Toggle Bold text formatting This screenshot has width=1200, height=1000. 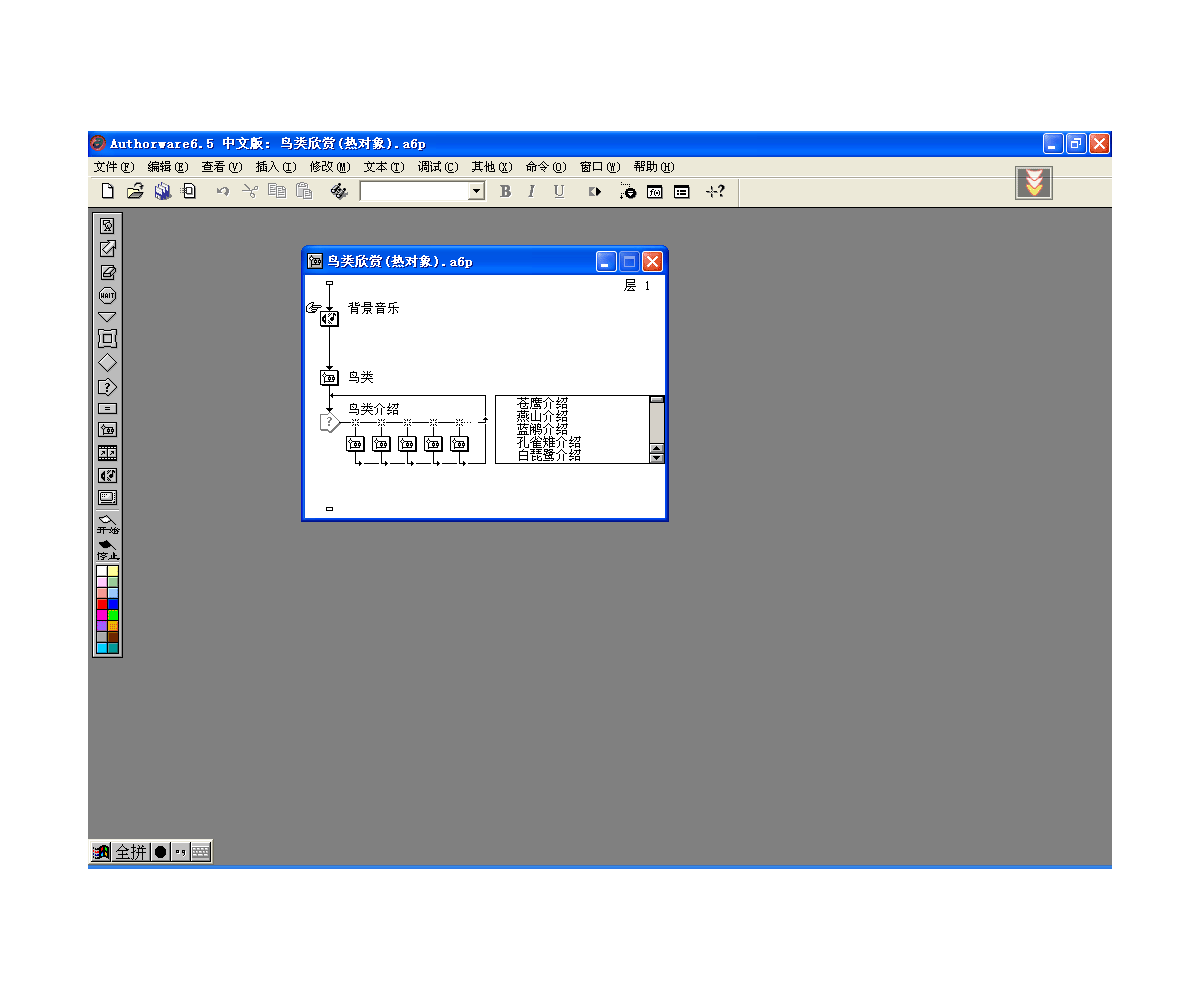[505, 191]
